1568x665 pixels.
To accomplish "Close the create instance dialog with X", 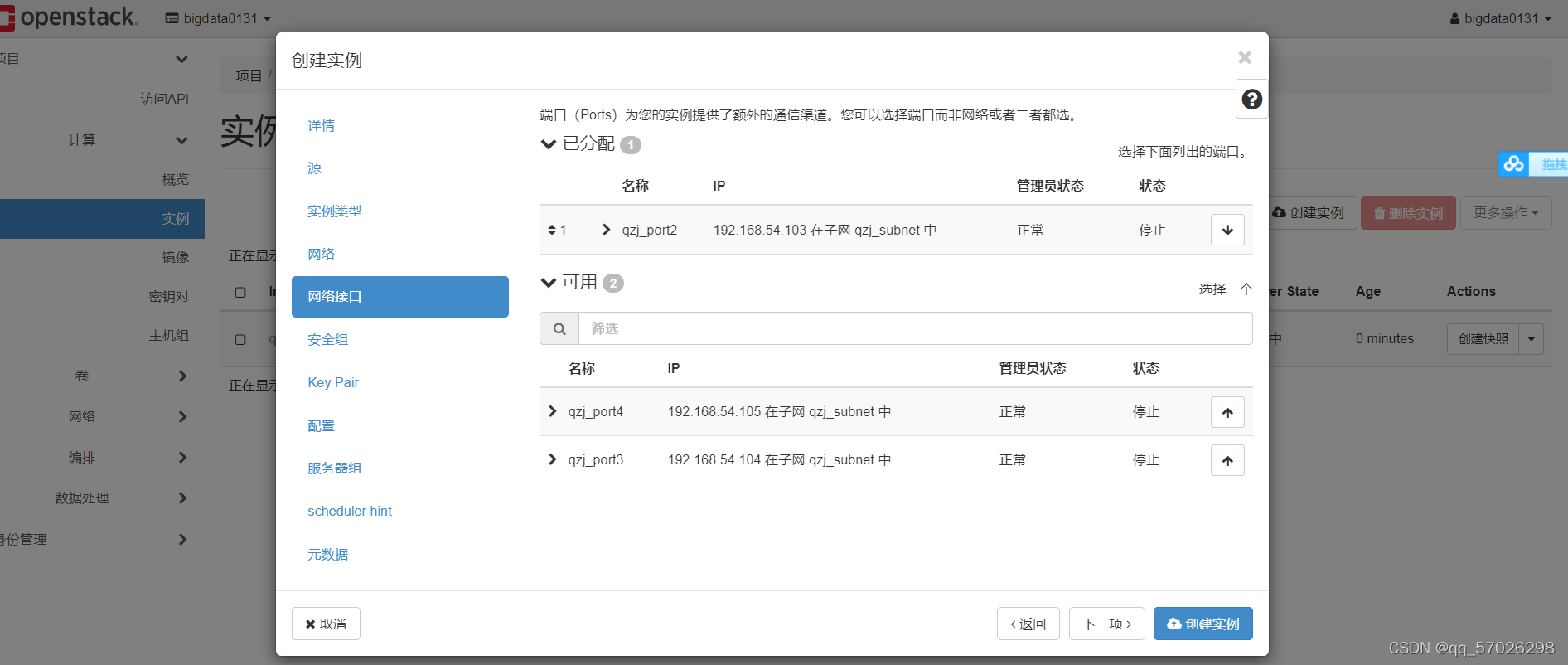I will pos(1244,57).
